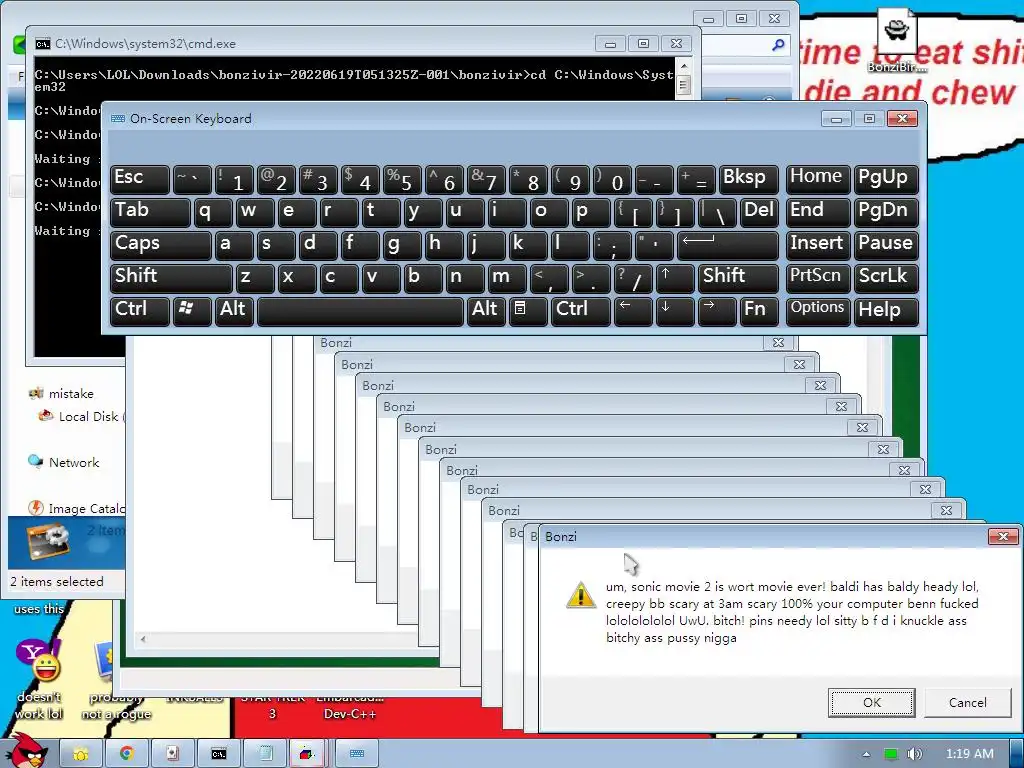1024x768 pixels.
Task: Click the On-Screen Keyboard title icon
Action: click(118, 119)
